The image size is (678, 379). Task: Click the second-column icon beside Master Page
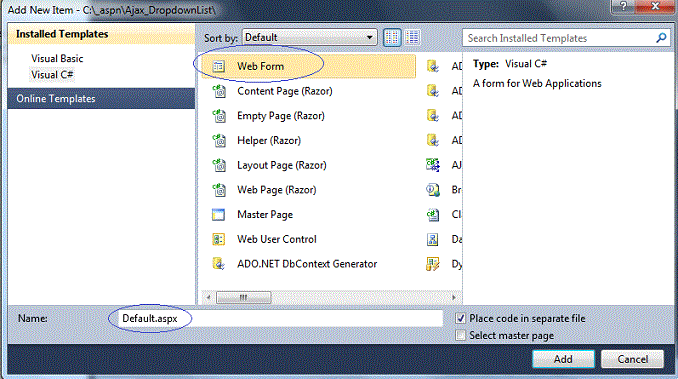coord(433,214)
